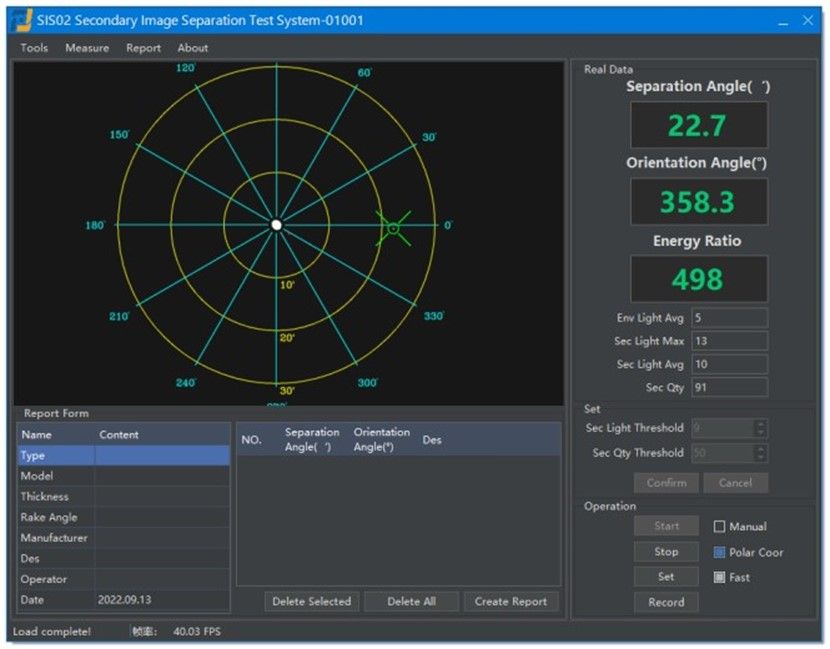Viewport: 830px width, 649px height.
Task: Click the Env Light Avg value field
Action: pos(729,318)
